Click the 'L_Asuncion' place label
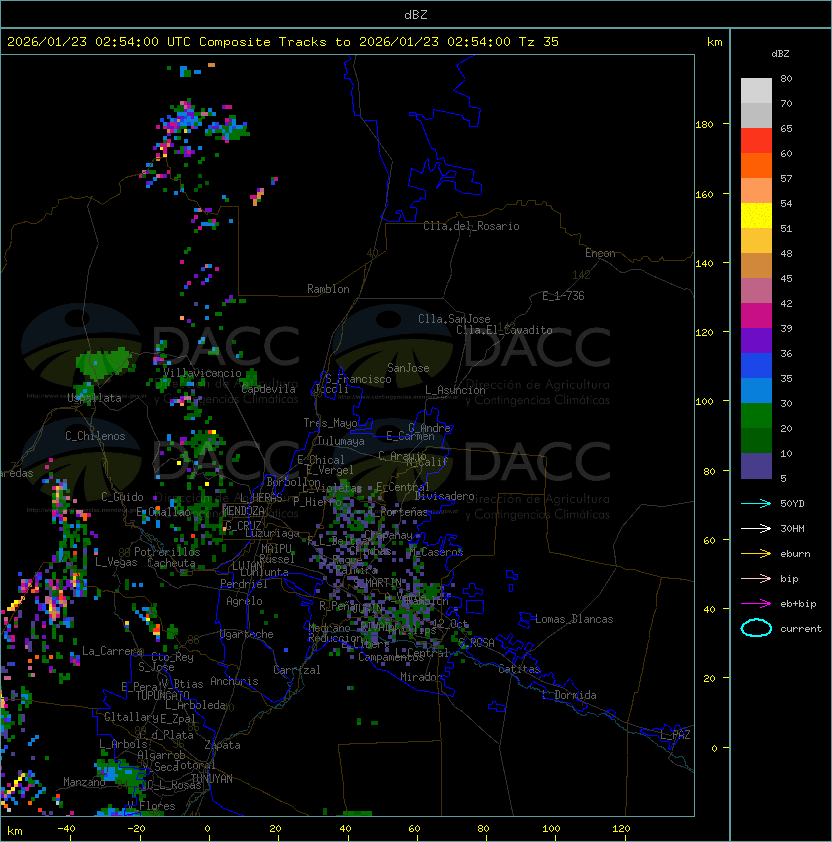The height and width of the screenshot is (842, 832). click(x=455, y=390)
